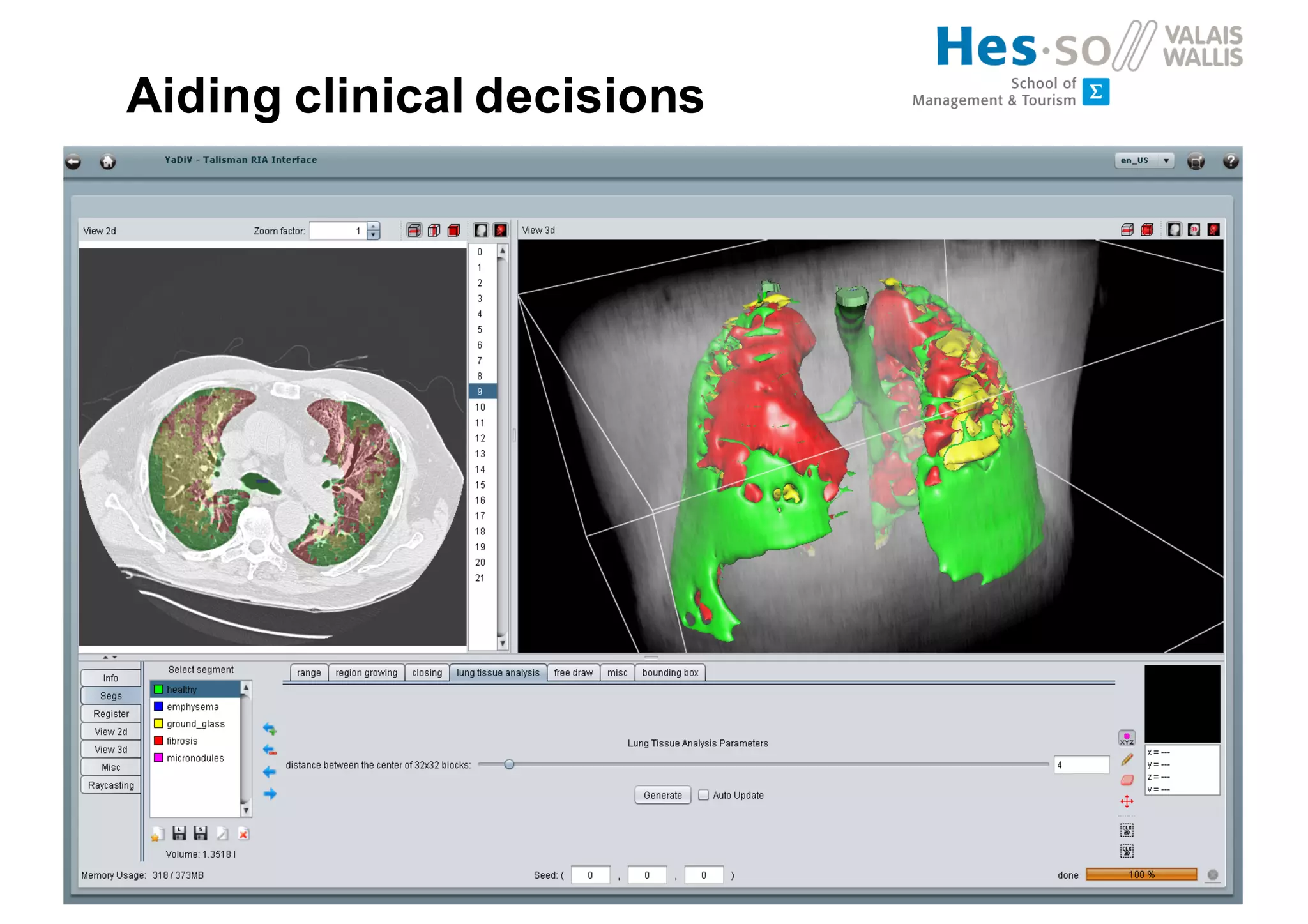Click the Zoom factor input field
Image resolution: width=1308 pixels, height=924 pixels.
[x=338, y=231]
